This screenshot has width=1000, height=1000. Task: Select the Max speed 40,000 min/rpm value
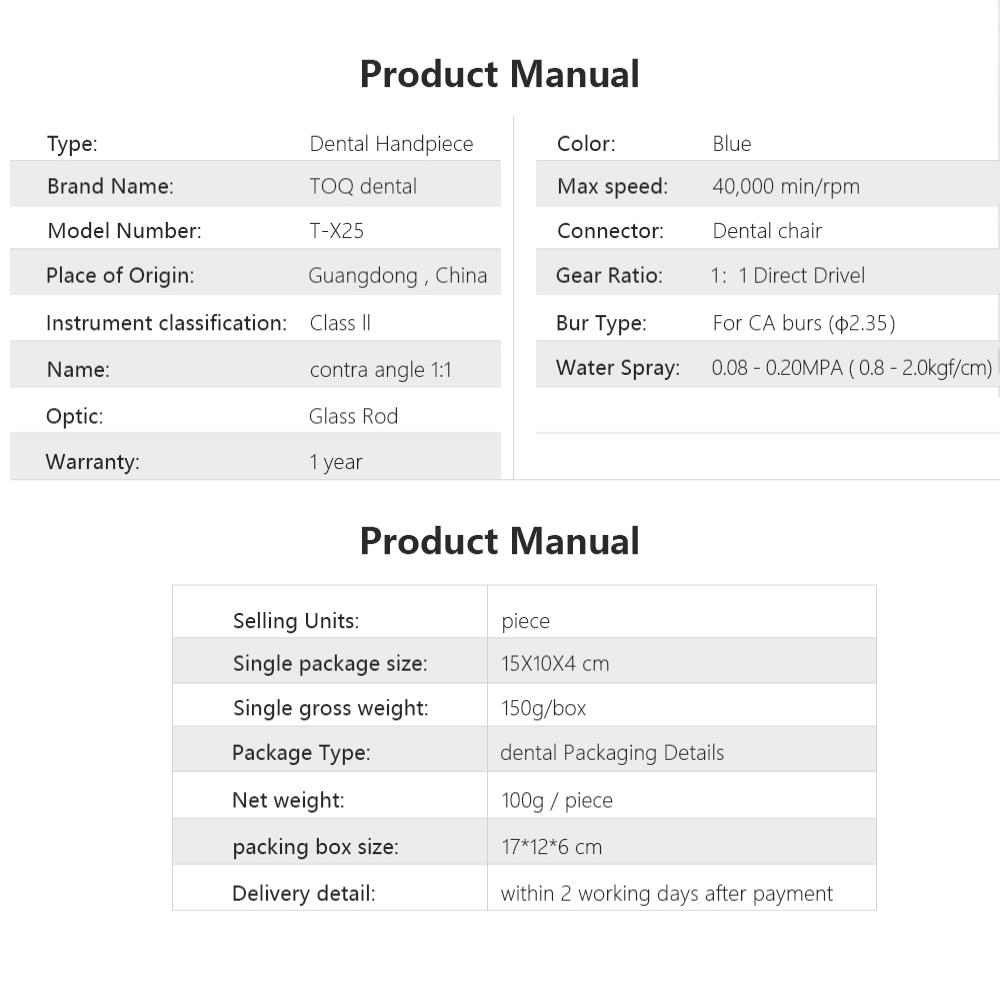pyautogui.click(x=786, y=186)
